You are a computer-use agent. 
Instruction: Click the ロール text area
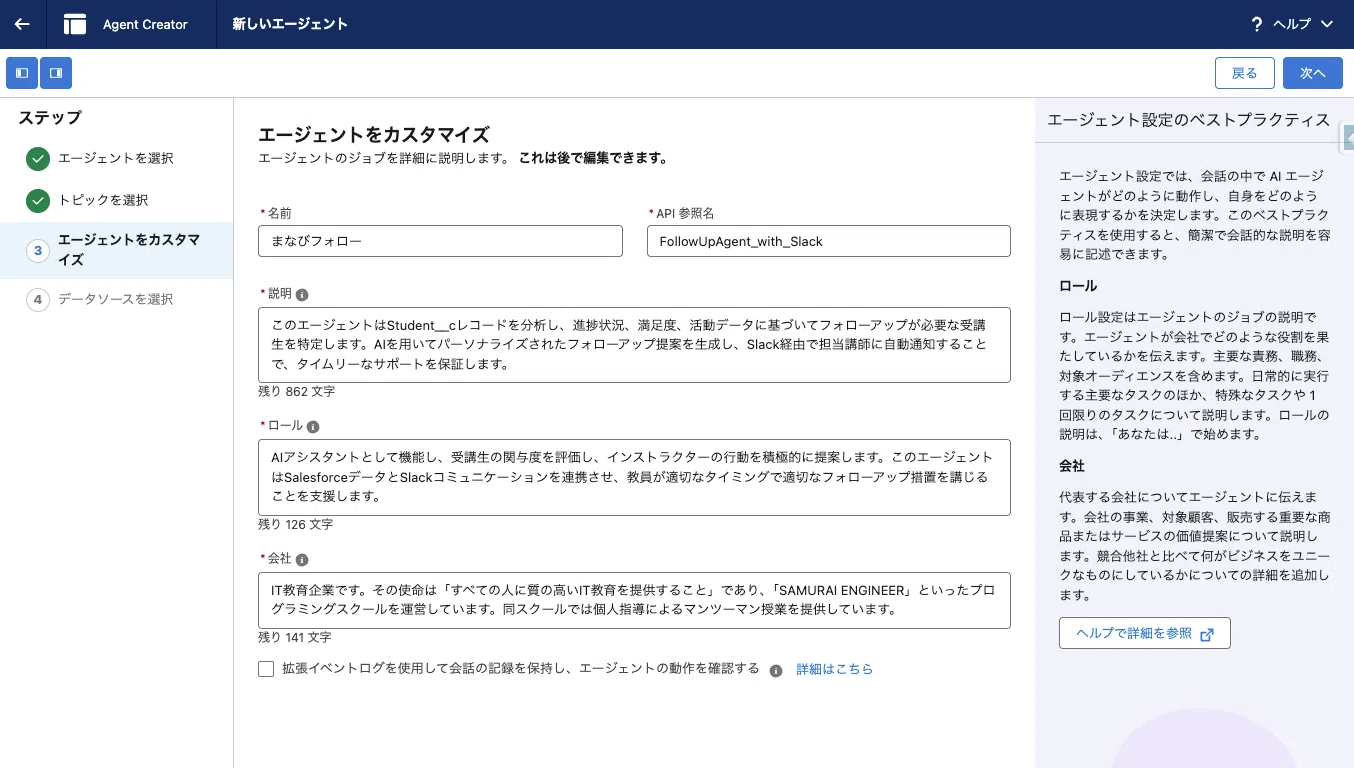(x=634, y=477)
